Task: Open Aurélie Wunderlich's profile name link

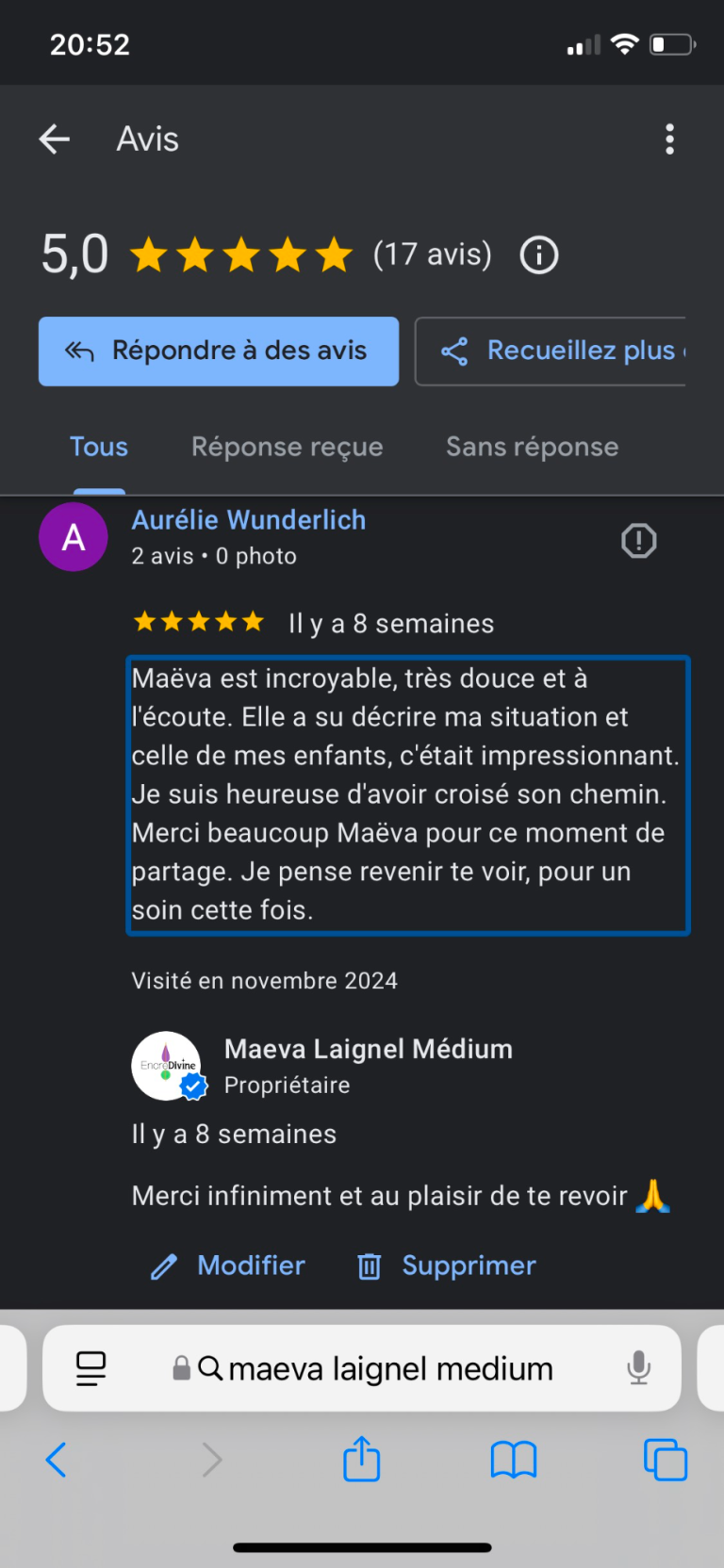Action: tap(249, 520)
